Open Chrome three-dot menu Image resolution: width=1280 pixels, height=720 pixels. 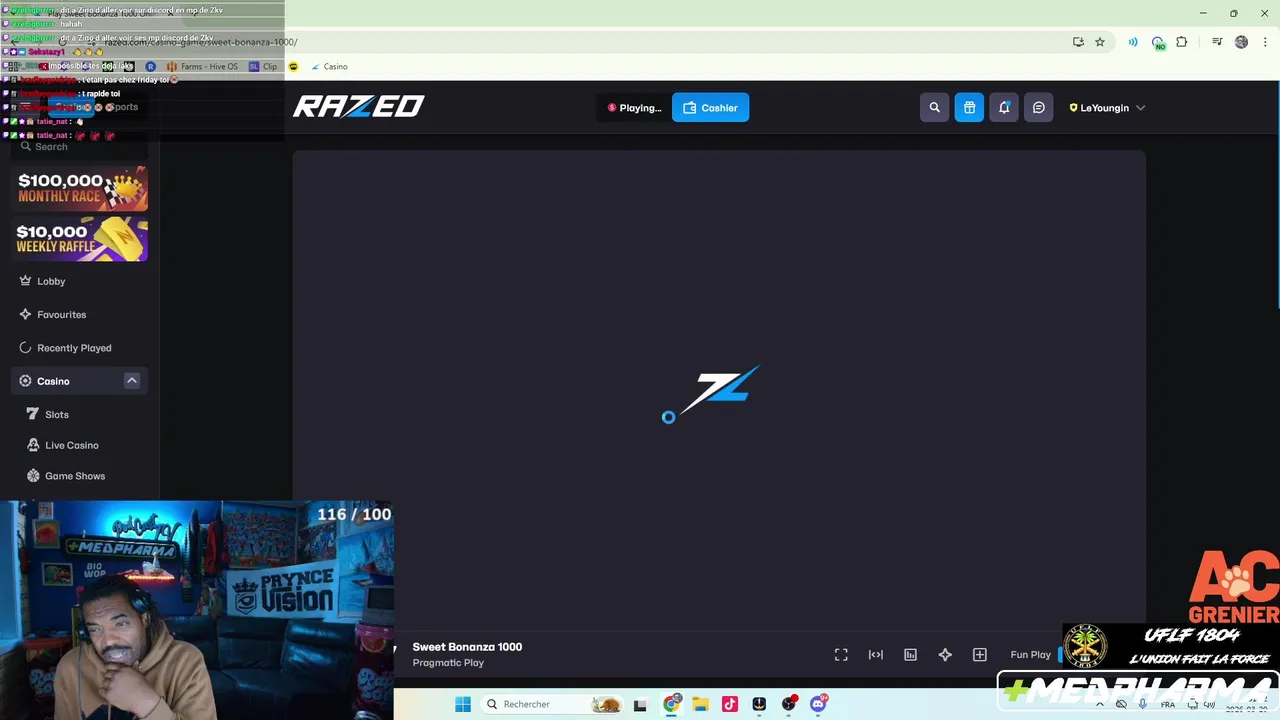click(x=1265, y=42)
